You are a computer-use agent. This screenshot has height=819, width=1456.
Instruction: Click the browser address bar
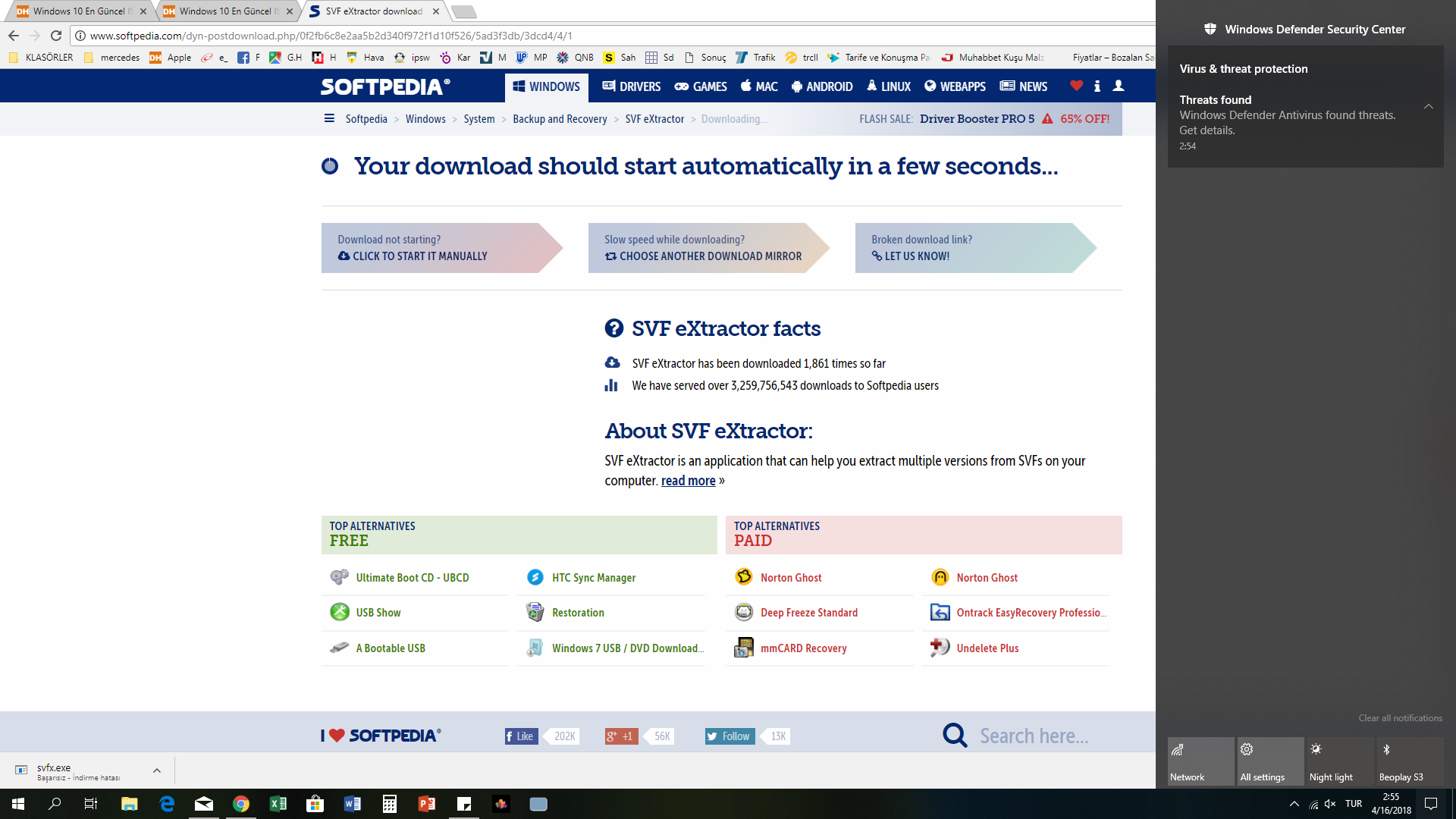coord(614,36)
